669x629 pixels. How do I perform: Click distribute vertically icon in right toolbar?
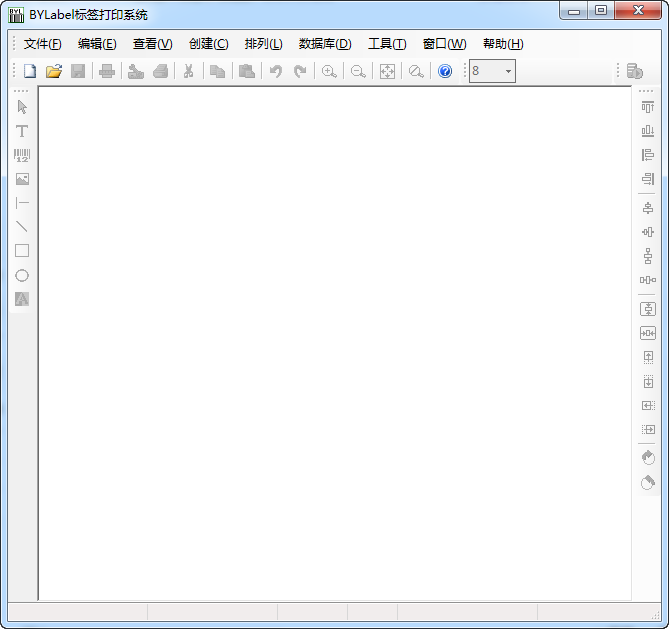click(x=648, y=256)
